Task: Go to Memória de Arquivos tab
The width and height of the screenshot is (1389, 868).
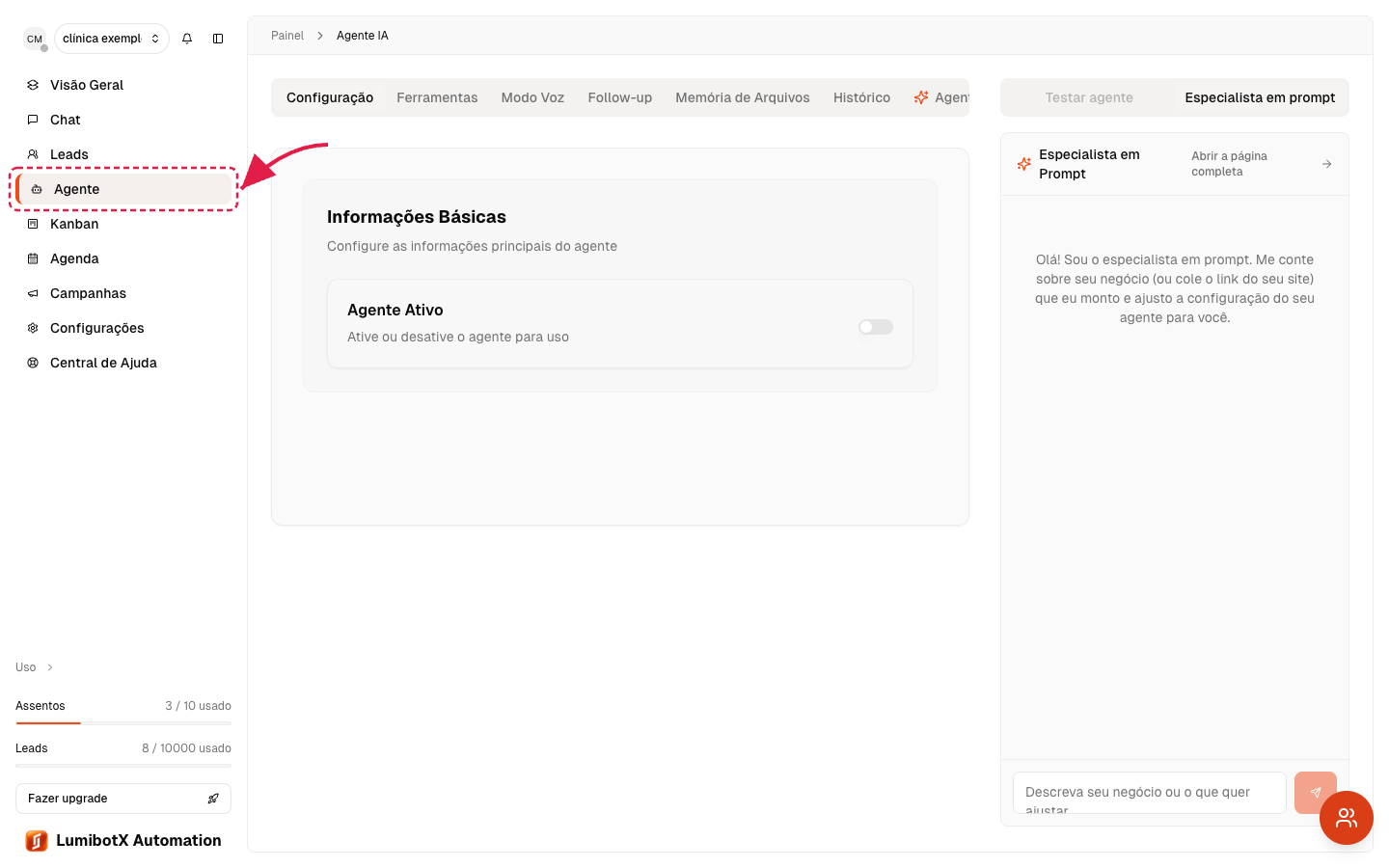Action: click(743, 97)
